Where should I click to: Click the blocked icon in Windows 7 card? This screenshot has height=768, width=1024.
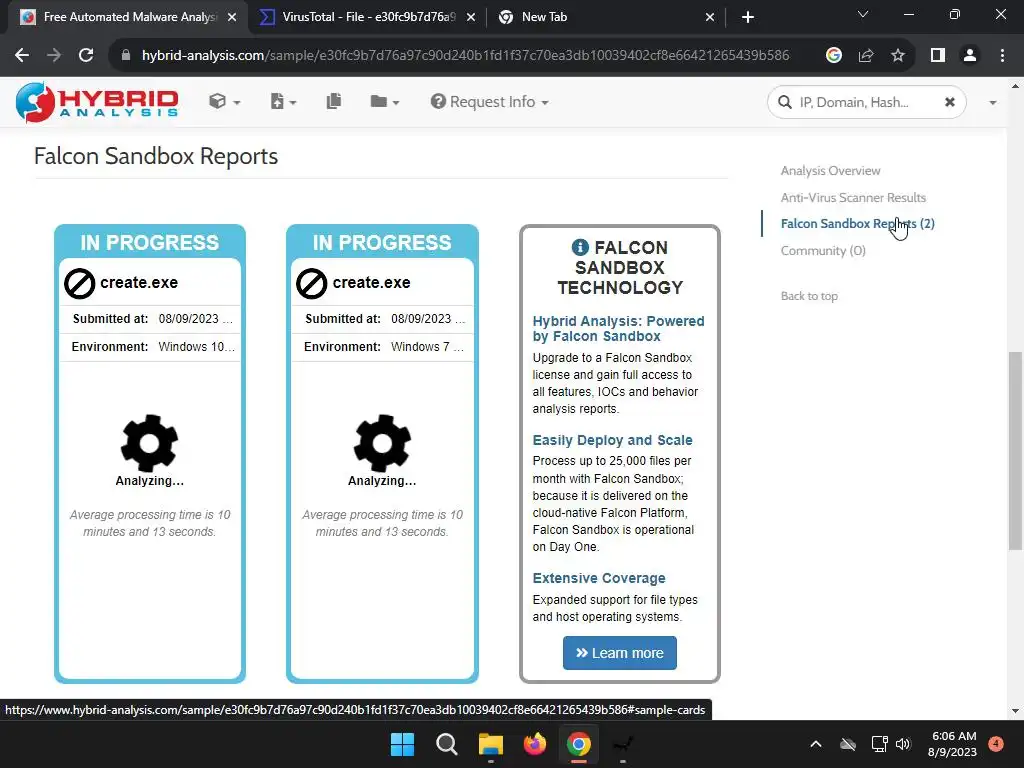point(312,283)
